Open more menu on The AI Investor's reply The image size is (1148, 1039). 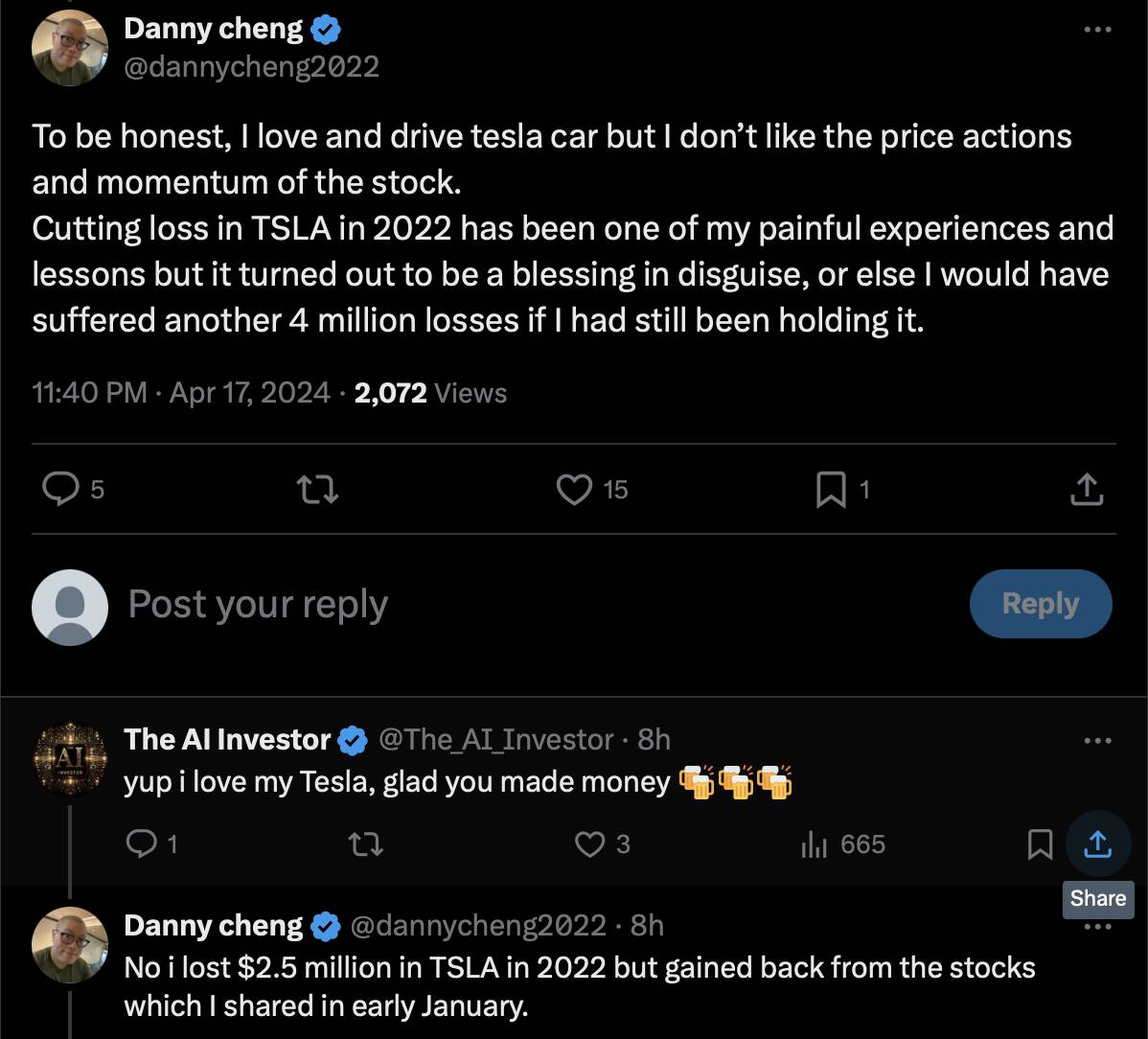click(1096, 740)
